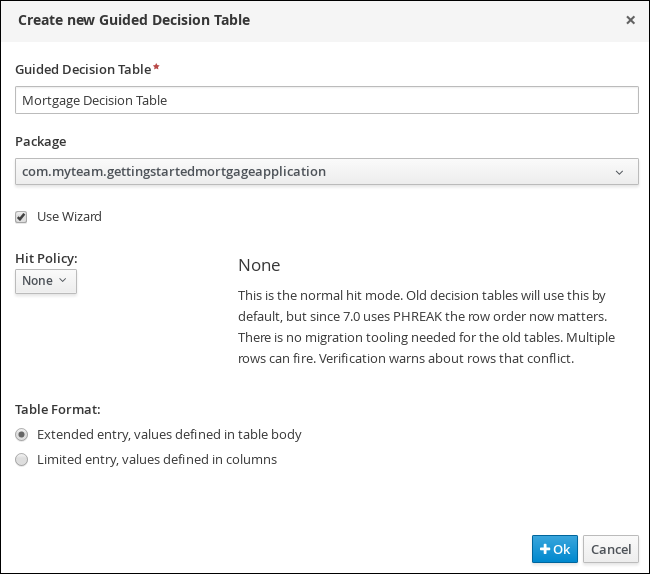Image resolution: width=650 pixels, height=574 pixels.
Task: Close the Create new Guided Decision Table dialog
Action: click(630, 20)
